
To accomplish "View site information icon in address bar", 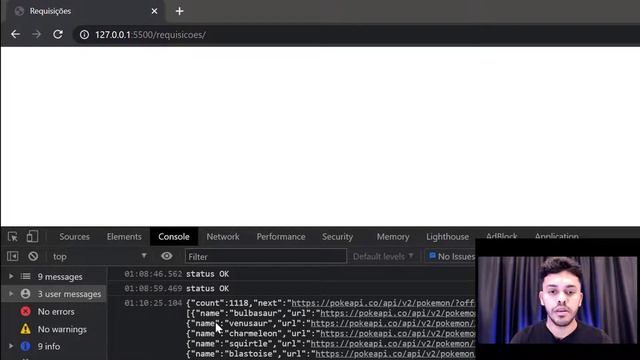I will click(84, 35).
